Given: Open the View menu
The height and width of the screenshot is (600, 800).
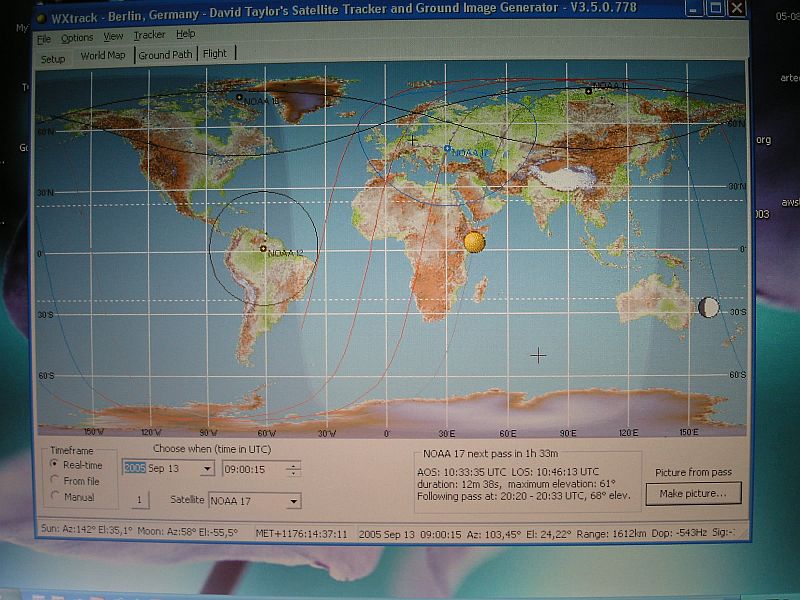Looking at the screenshot, I should pos(113,36).
